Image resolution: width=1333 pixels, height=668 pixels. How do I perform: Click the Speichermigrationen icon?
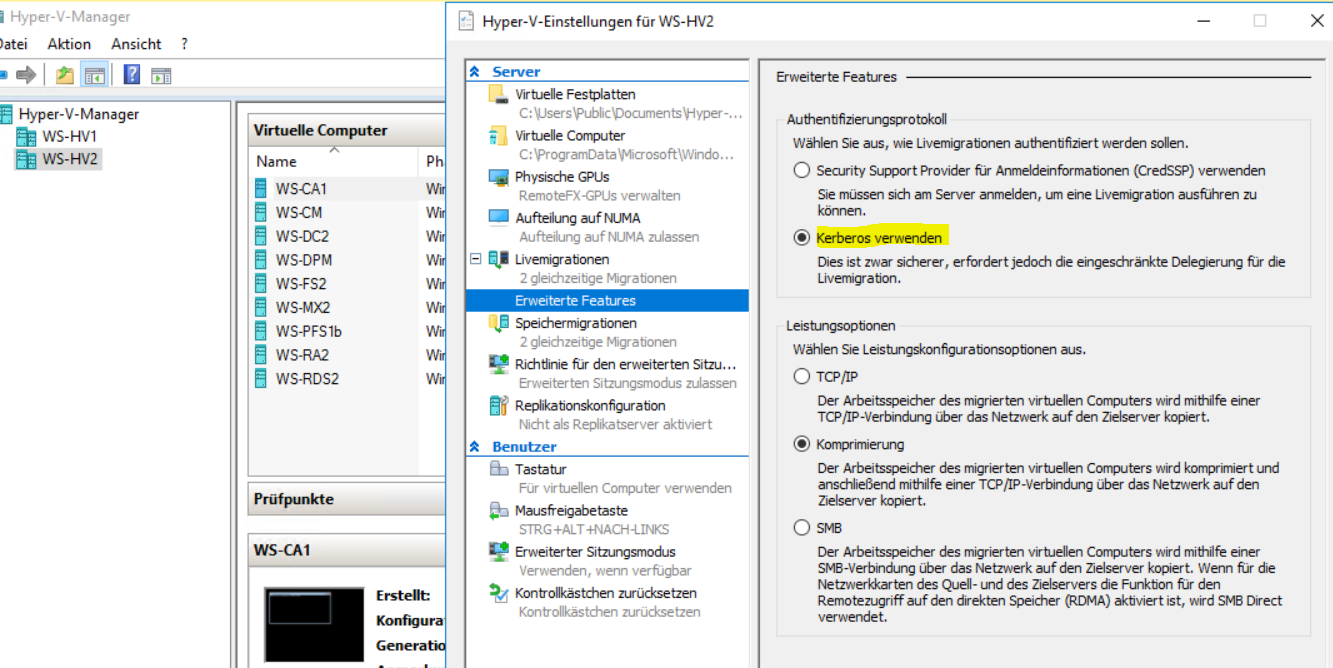click(x=499, y=323)
